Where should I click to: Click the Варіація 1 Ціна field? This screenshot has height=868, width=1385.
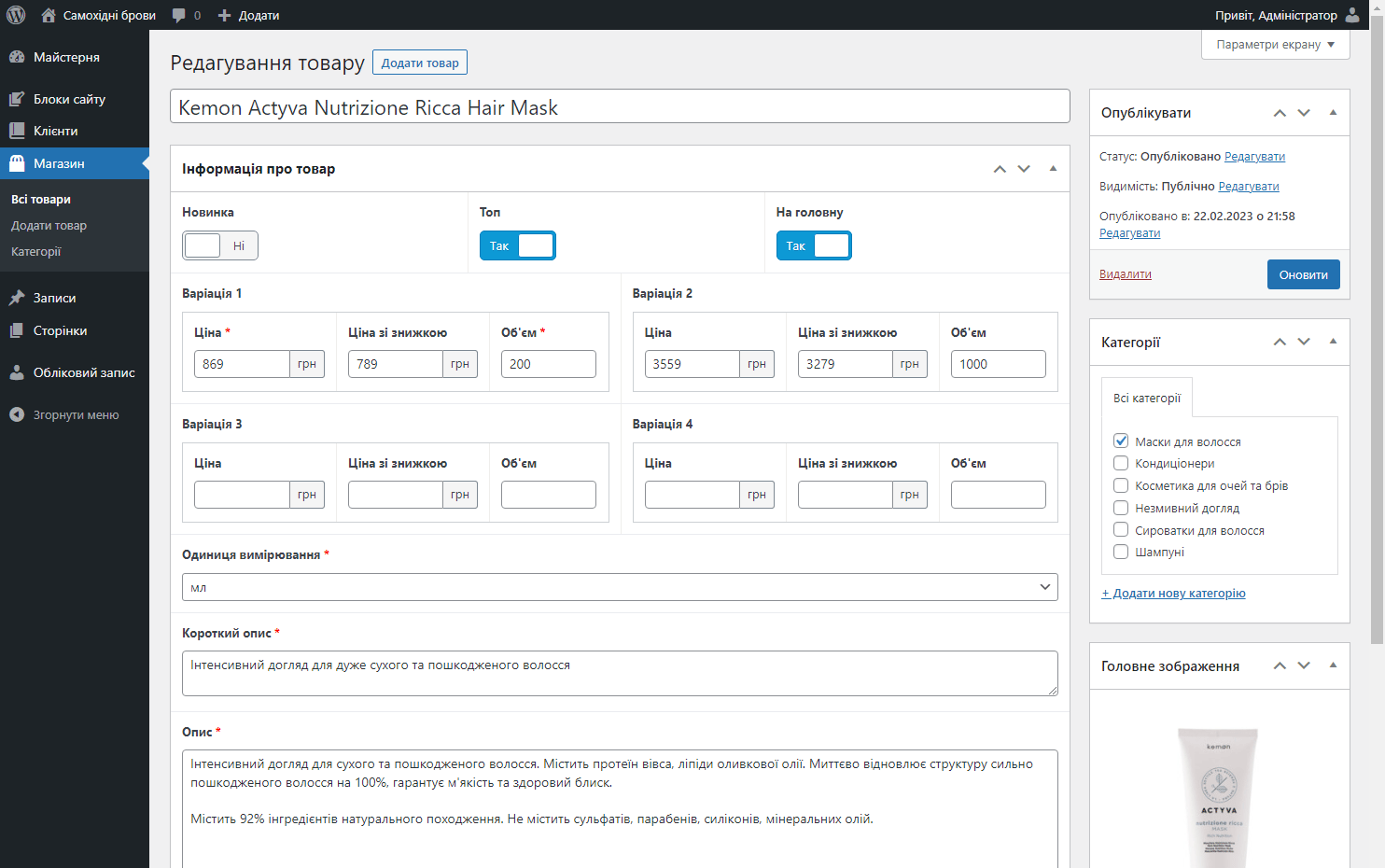pyautogui.click(x=242, y=364)
